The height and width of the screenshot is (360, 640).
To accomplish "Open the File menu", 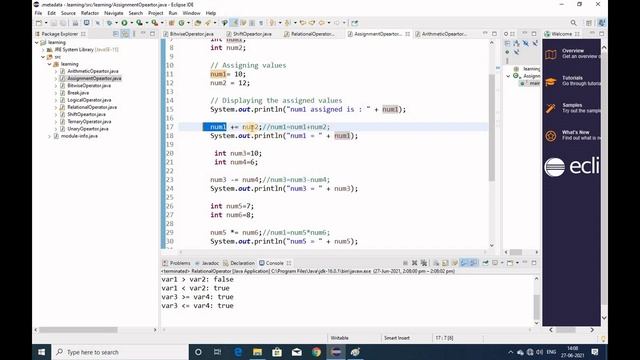I will (38, 13).
